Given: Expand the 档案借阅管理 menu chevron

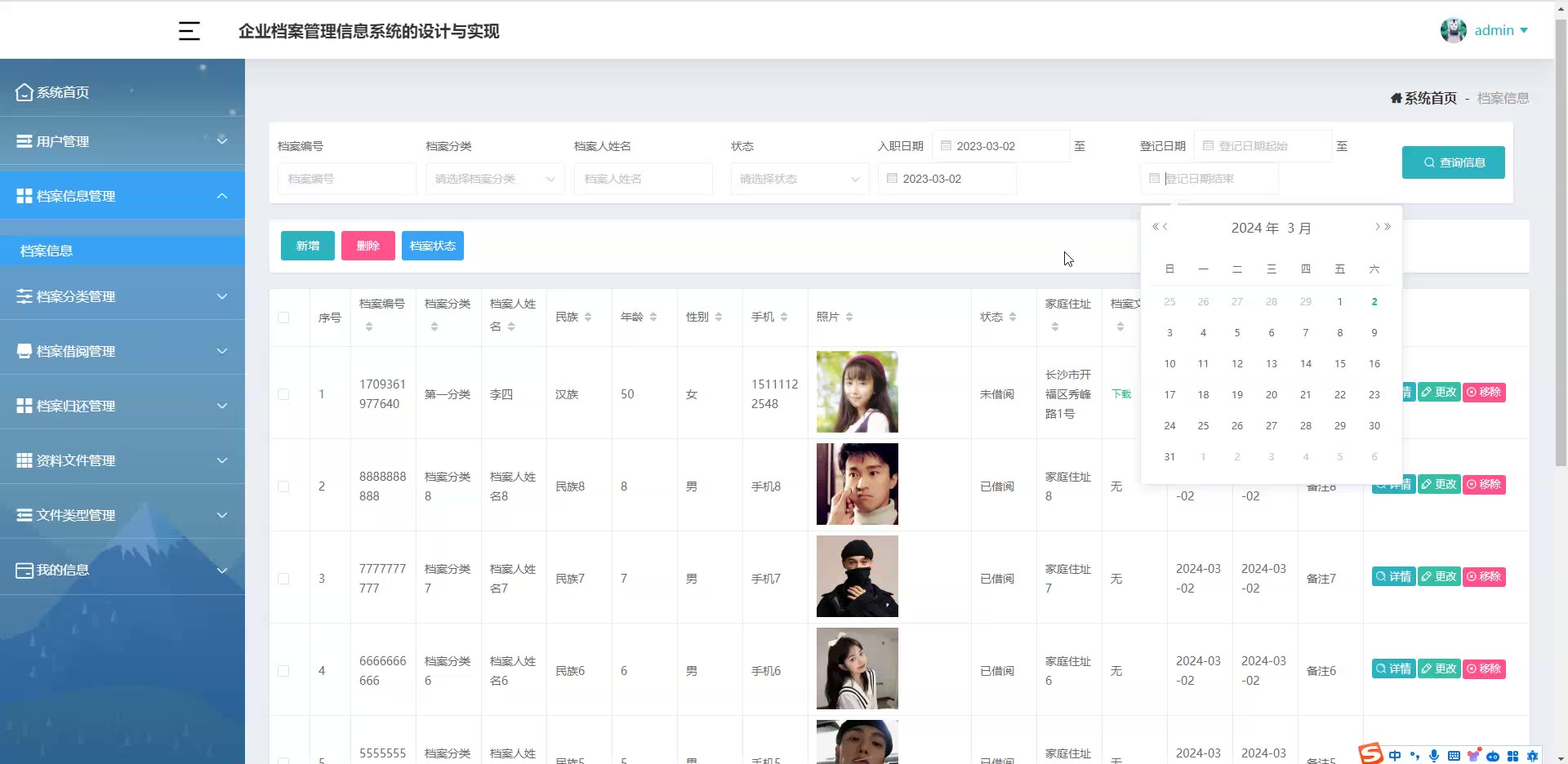Looking at the screenshot, I should (222, 351).
